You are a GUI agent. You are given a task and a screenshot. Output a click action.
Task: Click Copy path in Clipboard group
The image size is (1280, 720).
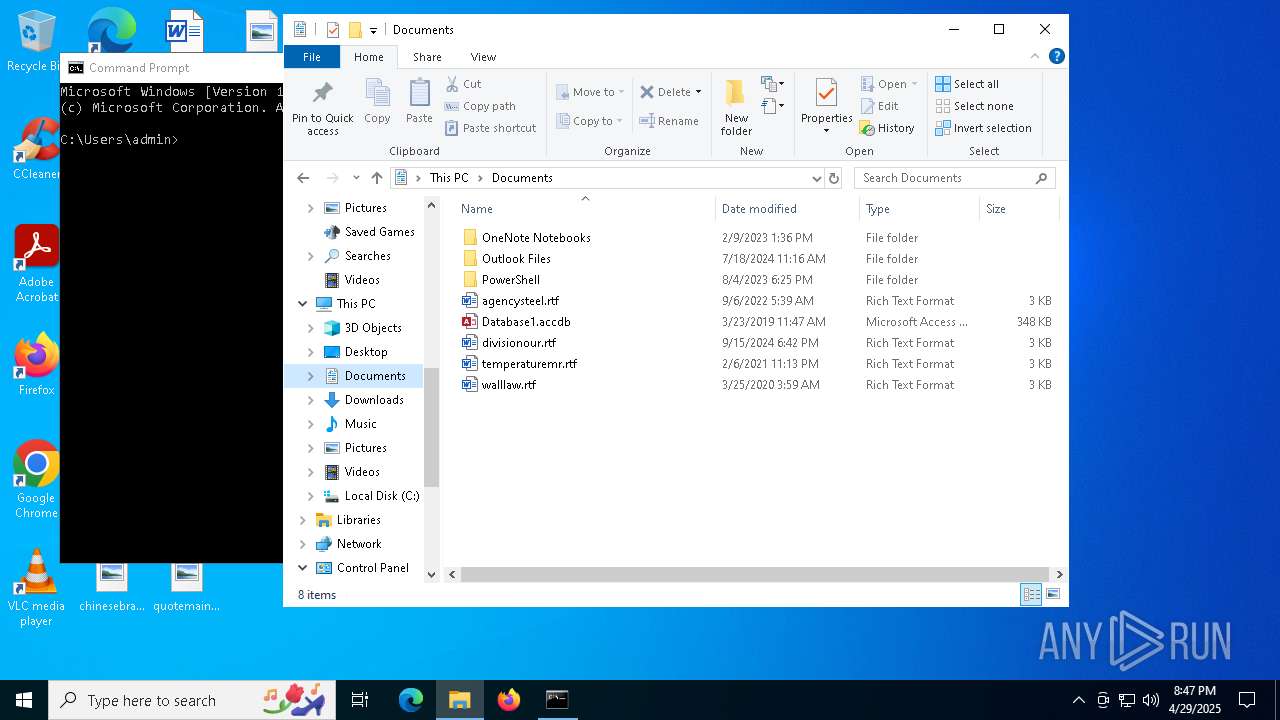(480, 106)
